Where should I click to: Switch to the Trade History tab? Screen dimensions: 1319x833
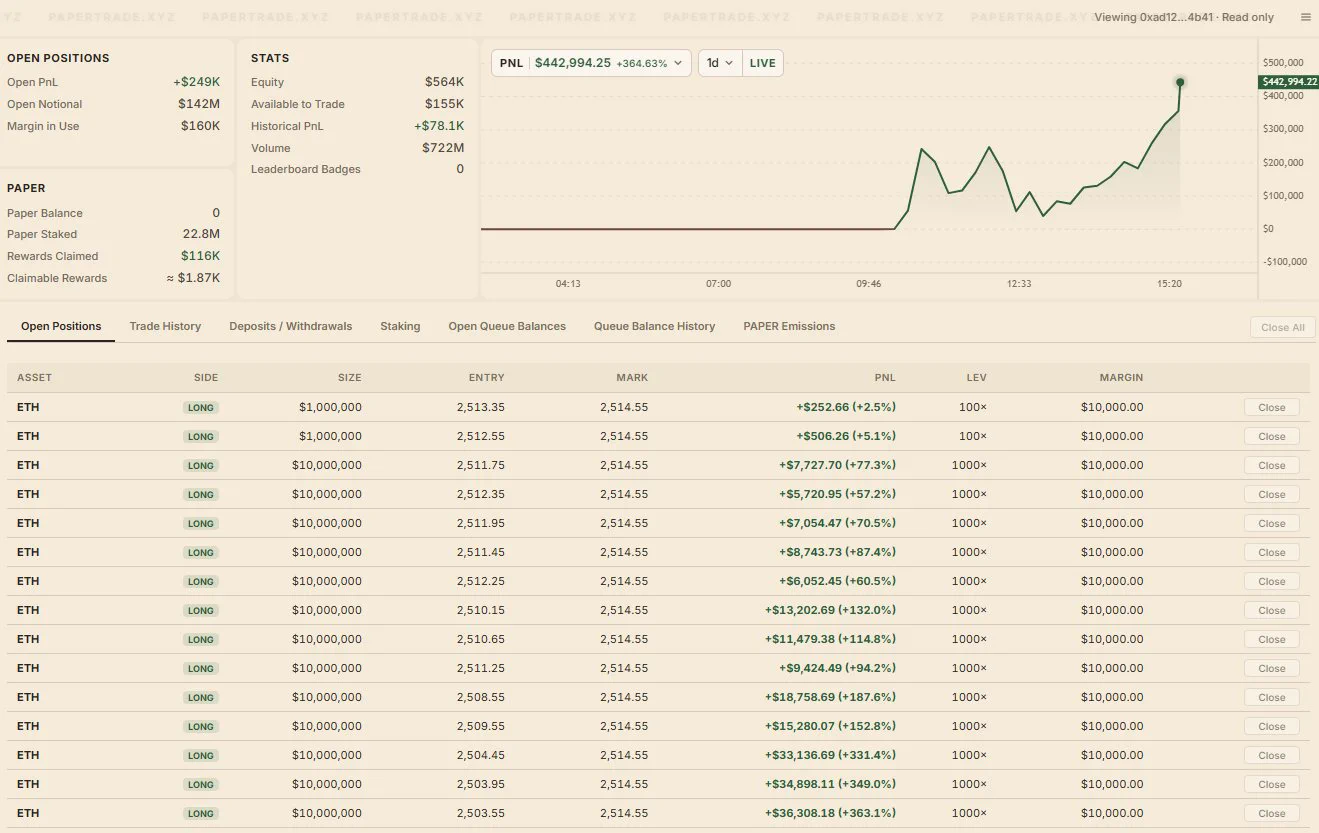point(165,326)
